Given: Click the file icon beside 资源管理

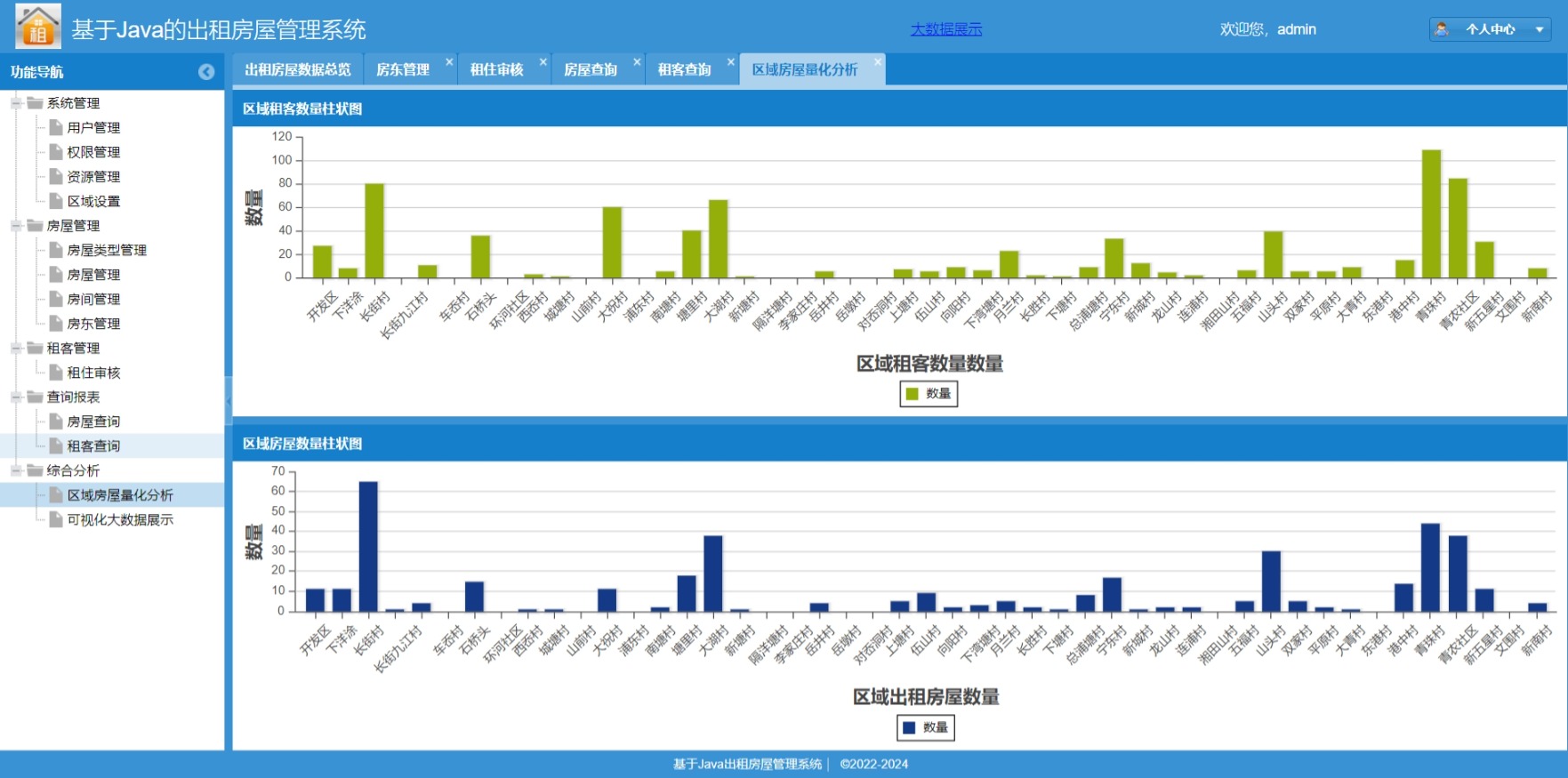Looking at the screenshot, I should tap(56, 176).
